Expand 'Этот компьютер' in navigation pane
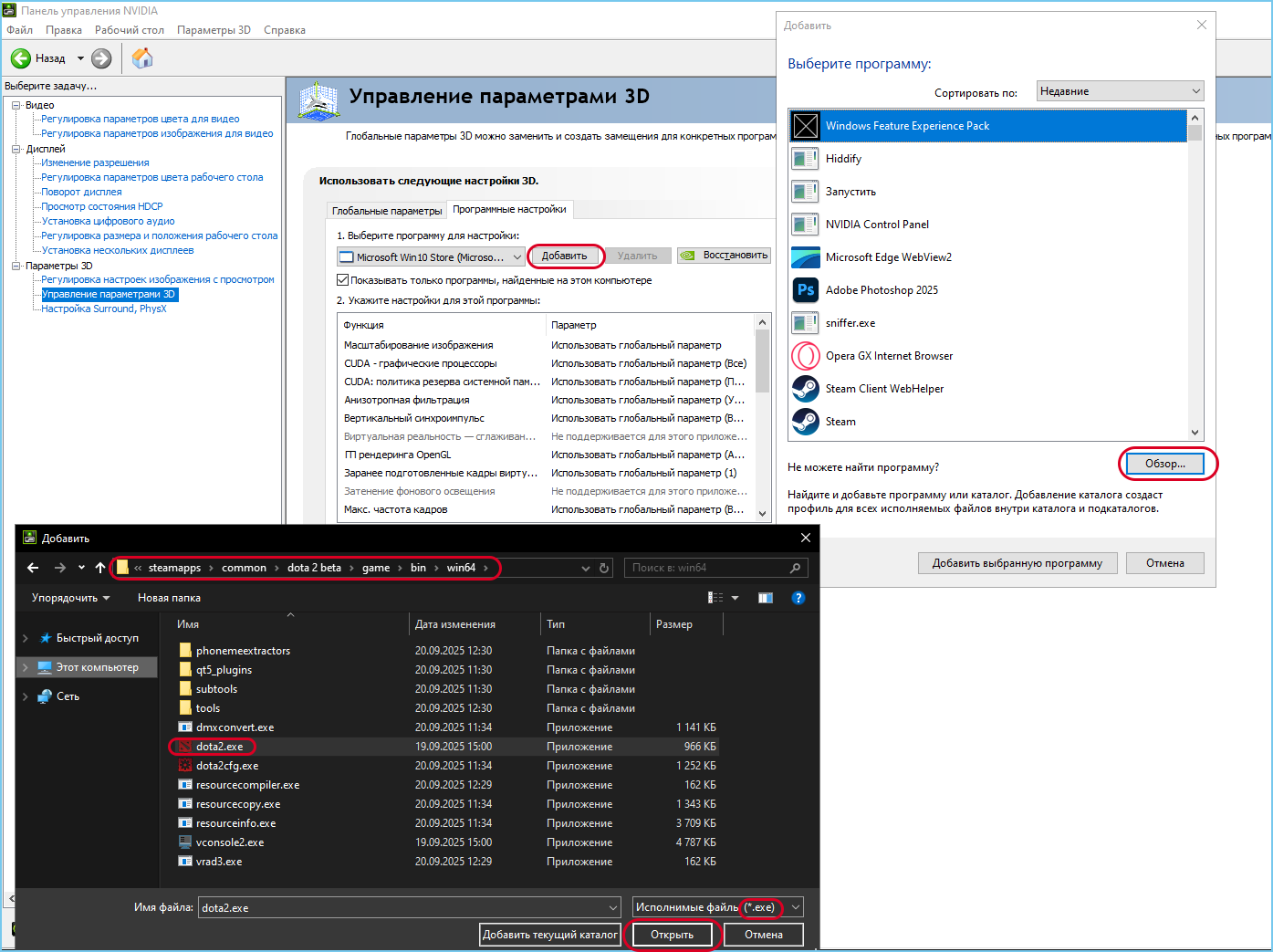The width and height of the screenshot is (1273, 952). [26, 667]
